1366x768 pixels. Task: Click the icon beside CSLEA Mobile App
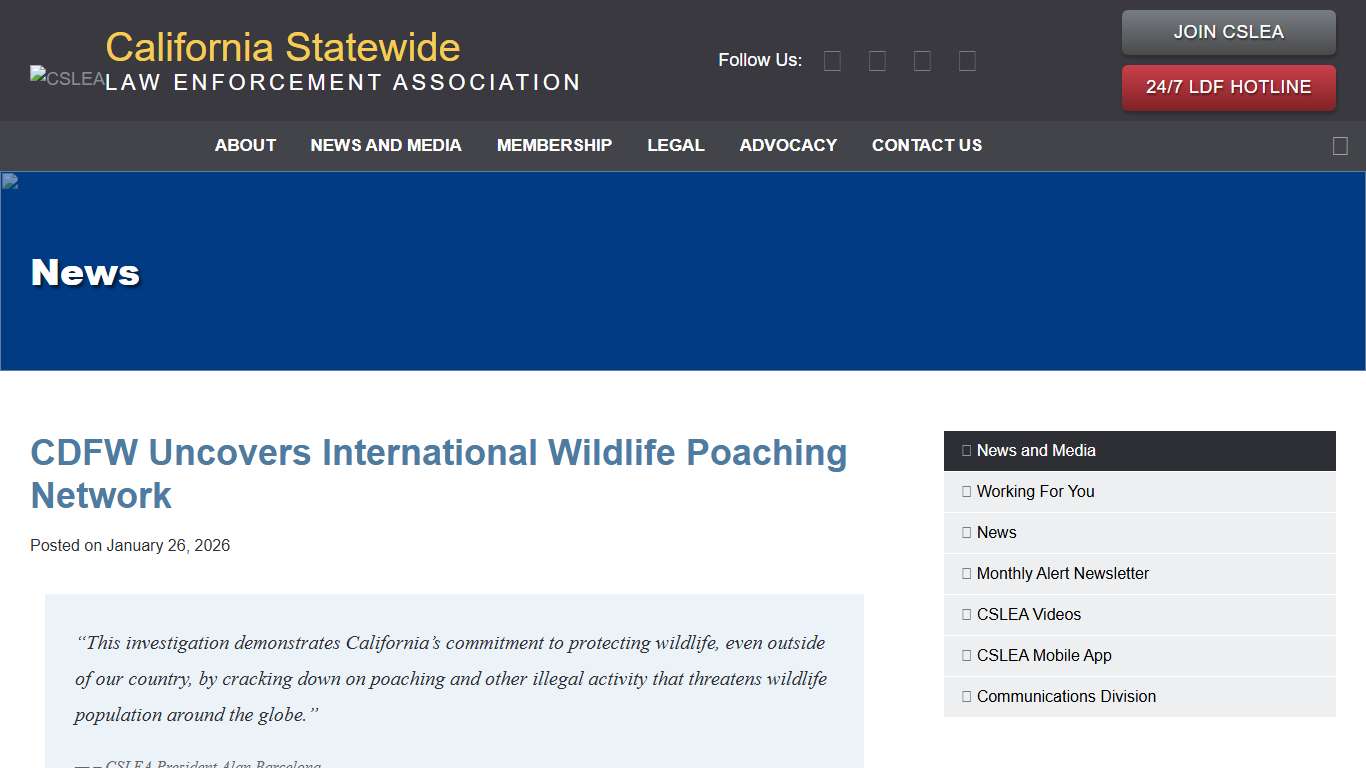tap(965, 655)
